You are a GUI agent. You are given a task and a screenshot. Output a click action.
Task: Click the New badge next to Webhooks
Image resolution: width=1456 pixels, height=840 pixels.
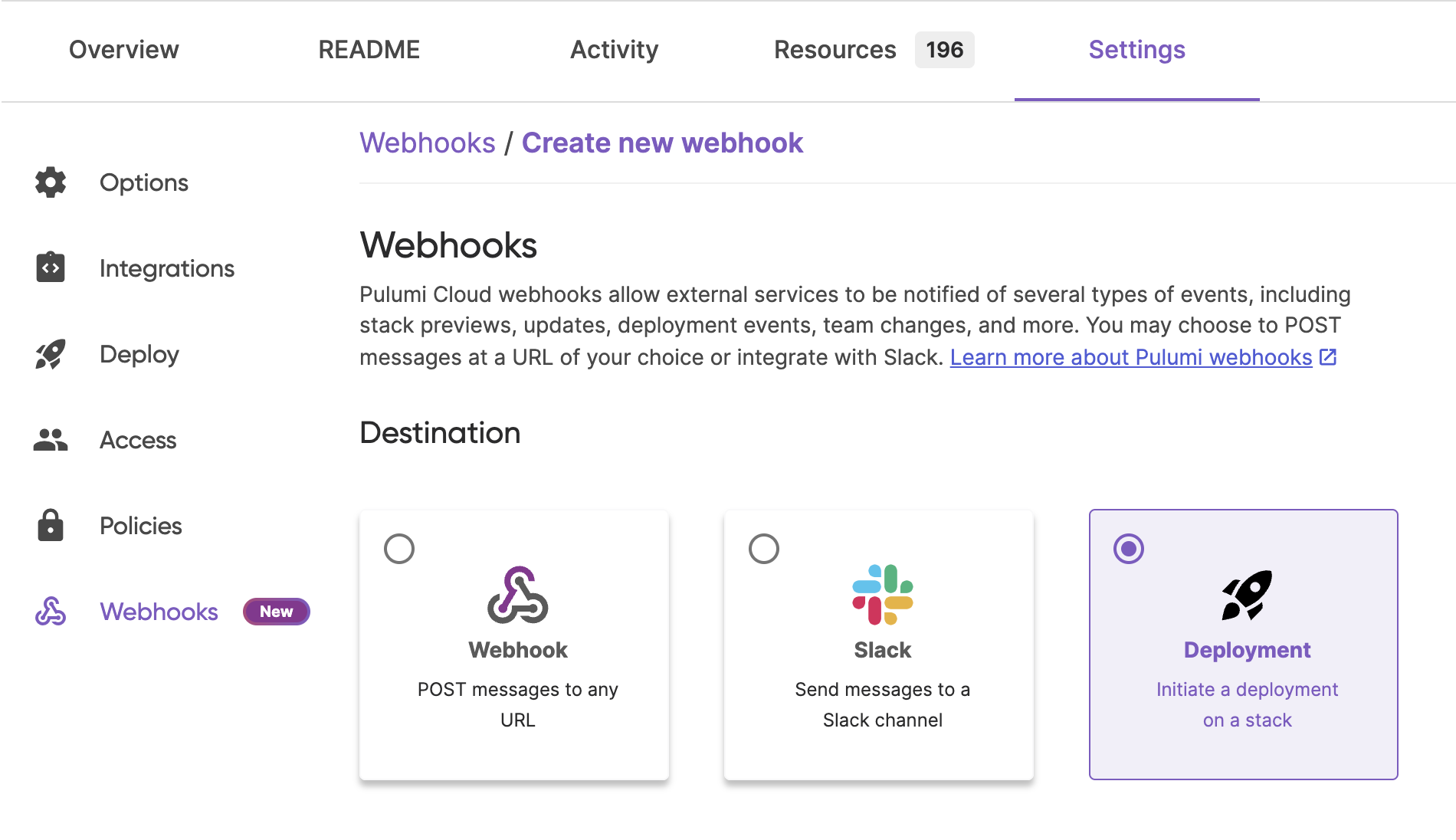coord(276,612)
